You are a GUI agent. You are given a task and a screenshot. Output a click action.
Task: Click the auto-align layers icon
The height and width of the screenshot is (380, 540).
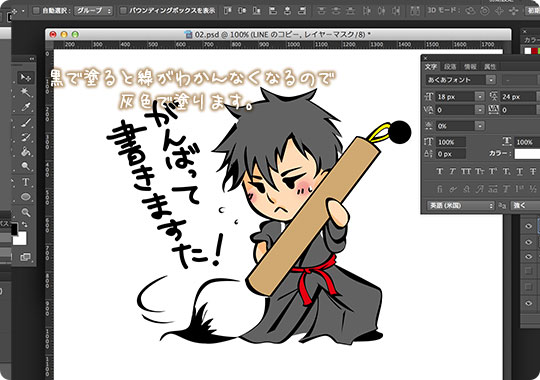point(415,11)
